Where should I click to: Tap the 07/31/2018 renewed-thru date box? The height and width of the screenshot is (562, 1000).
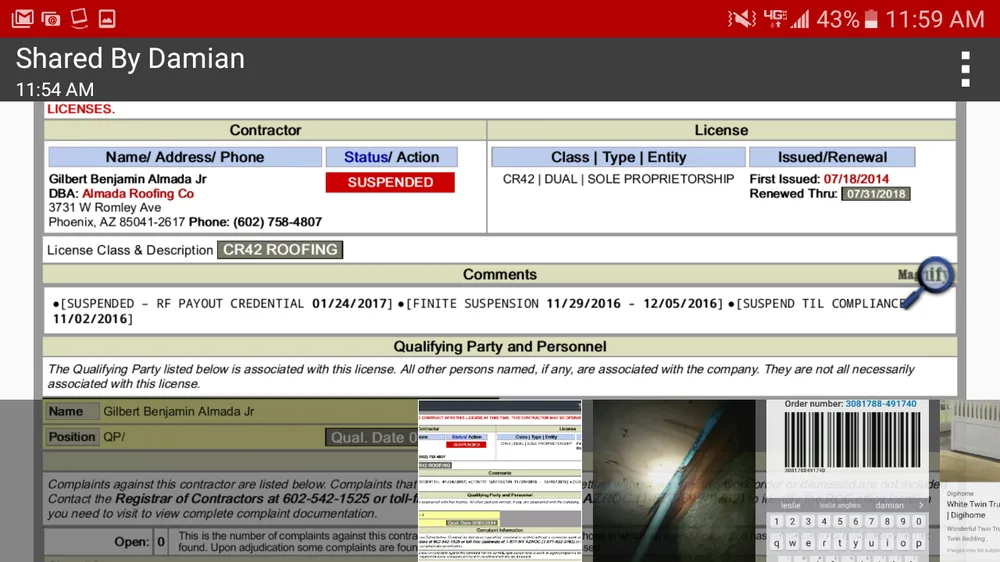(x=875, y=193)
